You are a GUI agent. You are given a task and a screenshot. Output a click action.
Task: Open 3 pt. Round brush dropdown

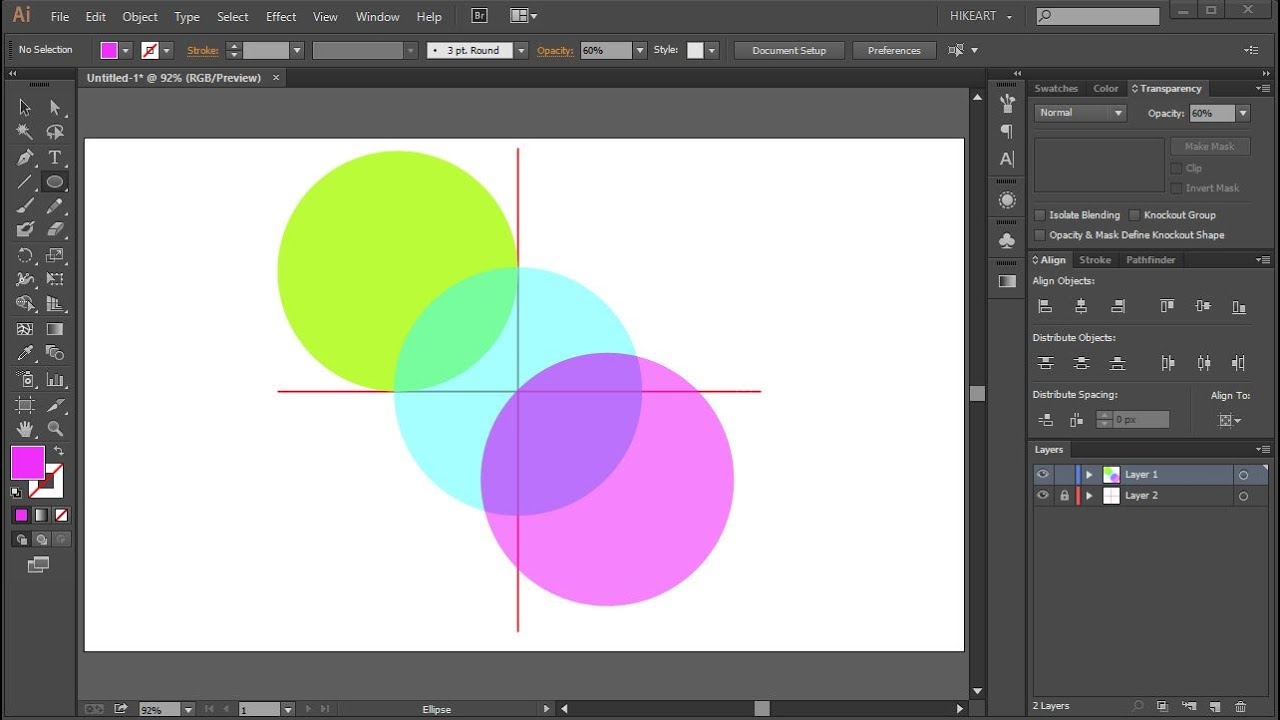tap(521, 51)
